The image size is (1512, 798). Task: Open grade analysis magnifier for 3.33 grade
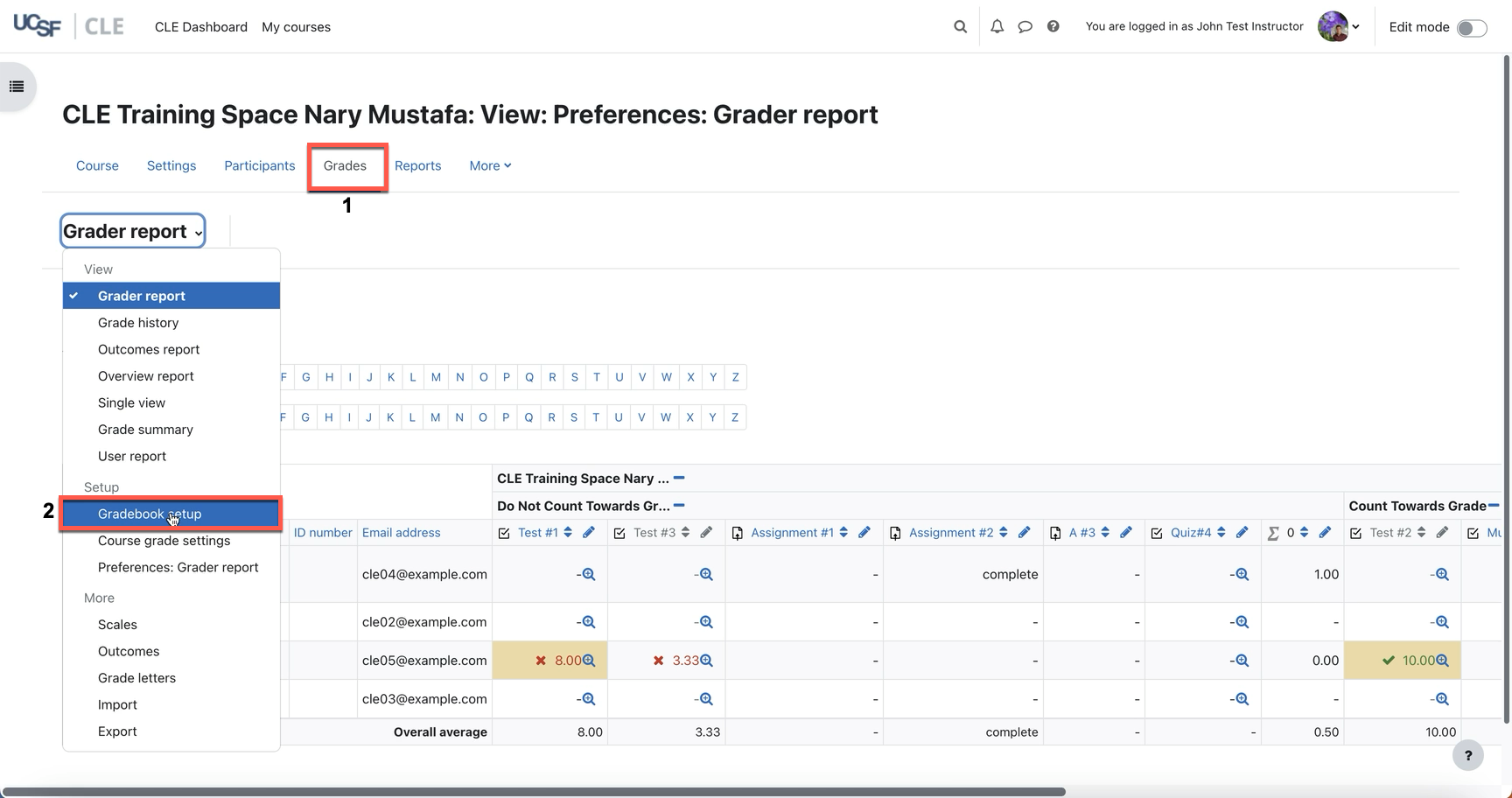click(706, 661)
